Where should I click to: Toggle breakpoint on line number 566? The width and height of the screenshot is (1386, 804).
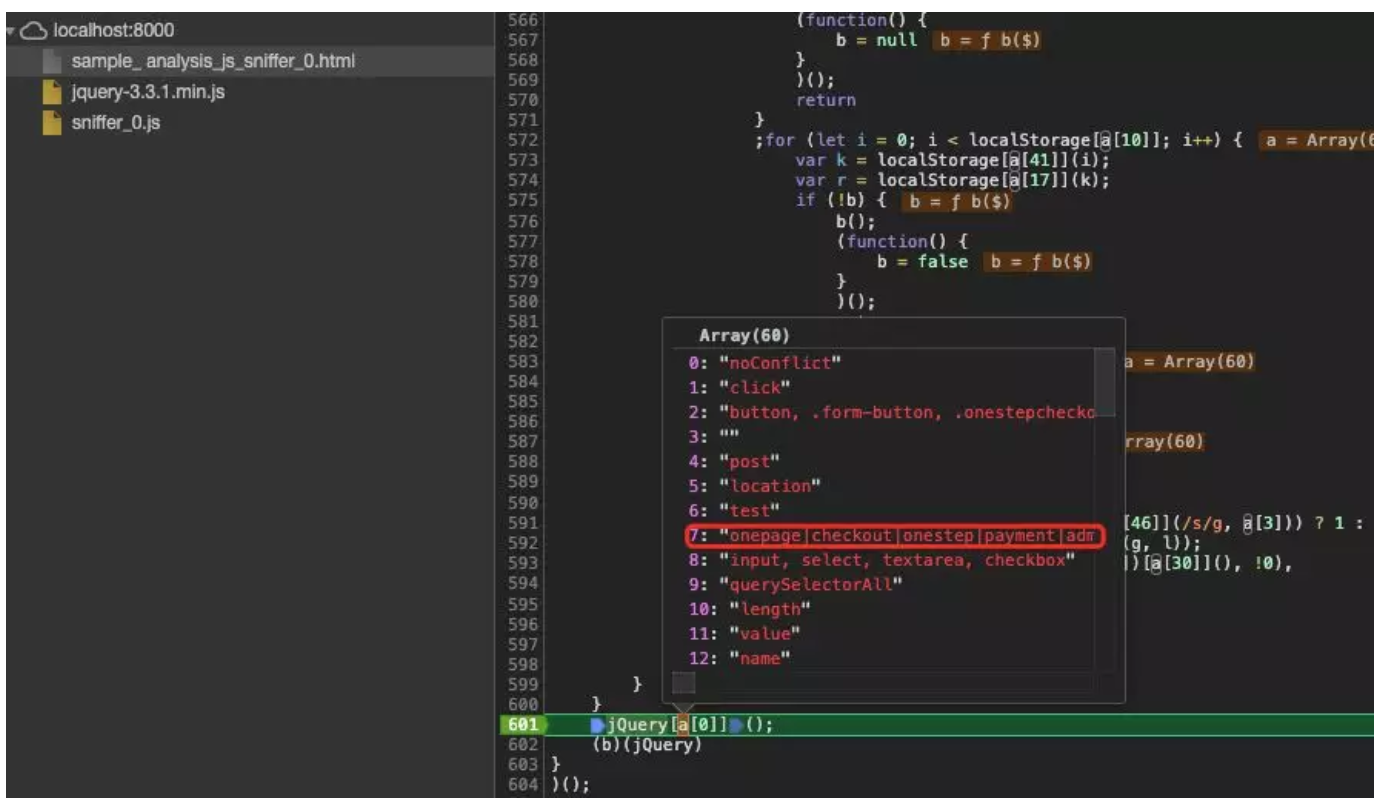click(x=523, y=21)
